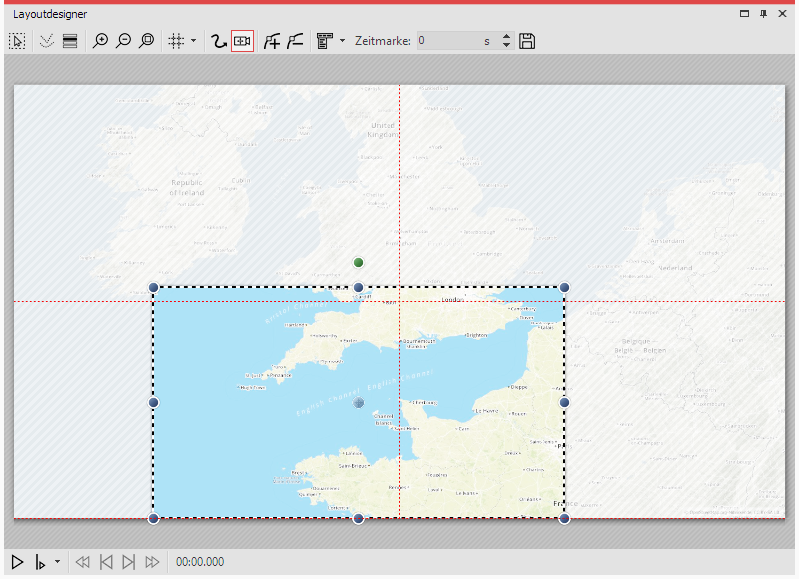
Task: Expand the alignment tool dropdown arrow
Action: click(342, 41)
